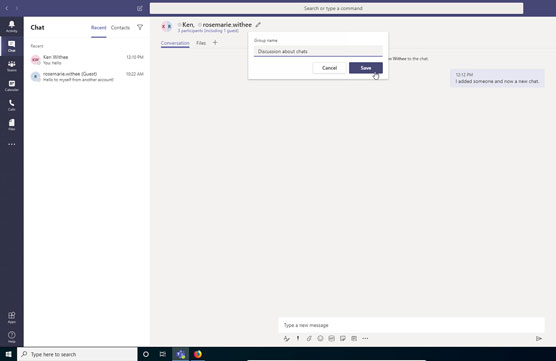Go back with the left arrow

coord(7,8)
